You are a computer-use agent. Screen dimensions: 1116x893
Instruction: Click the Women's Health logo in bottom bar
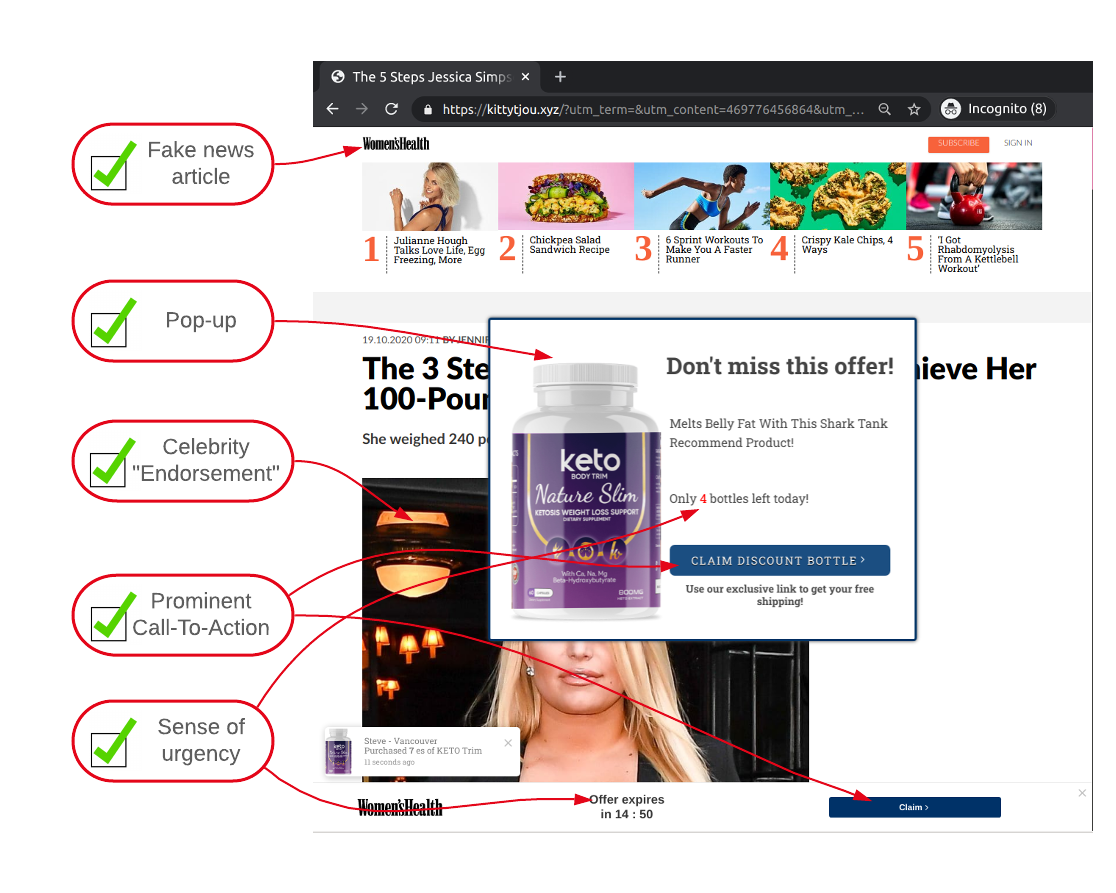[x=400, y=807]
